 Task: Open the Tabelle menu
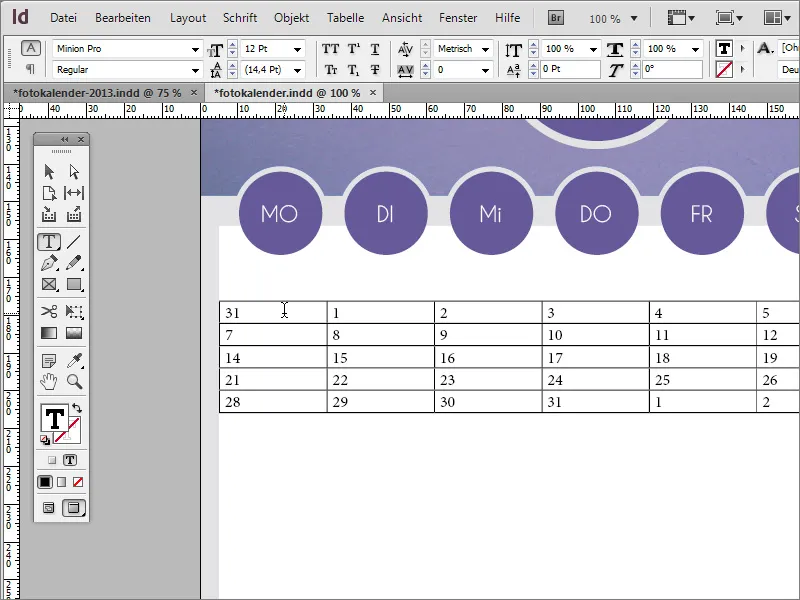(x=345, y=18)
